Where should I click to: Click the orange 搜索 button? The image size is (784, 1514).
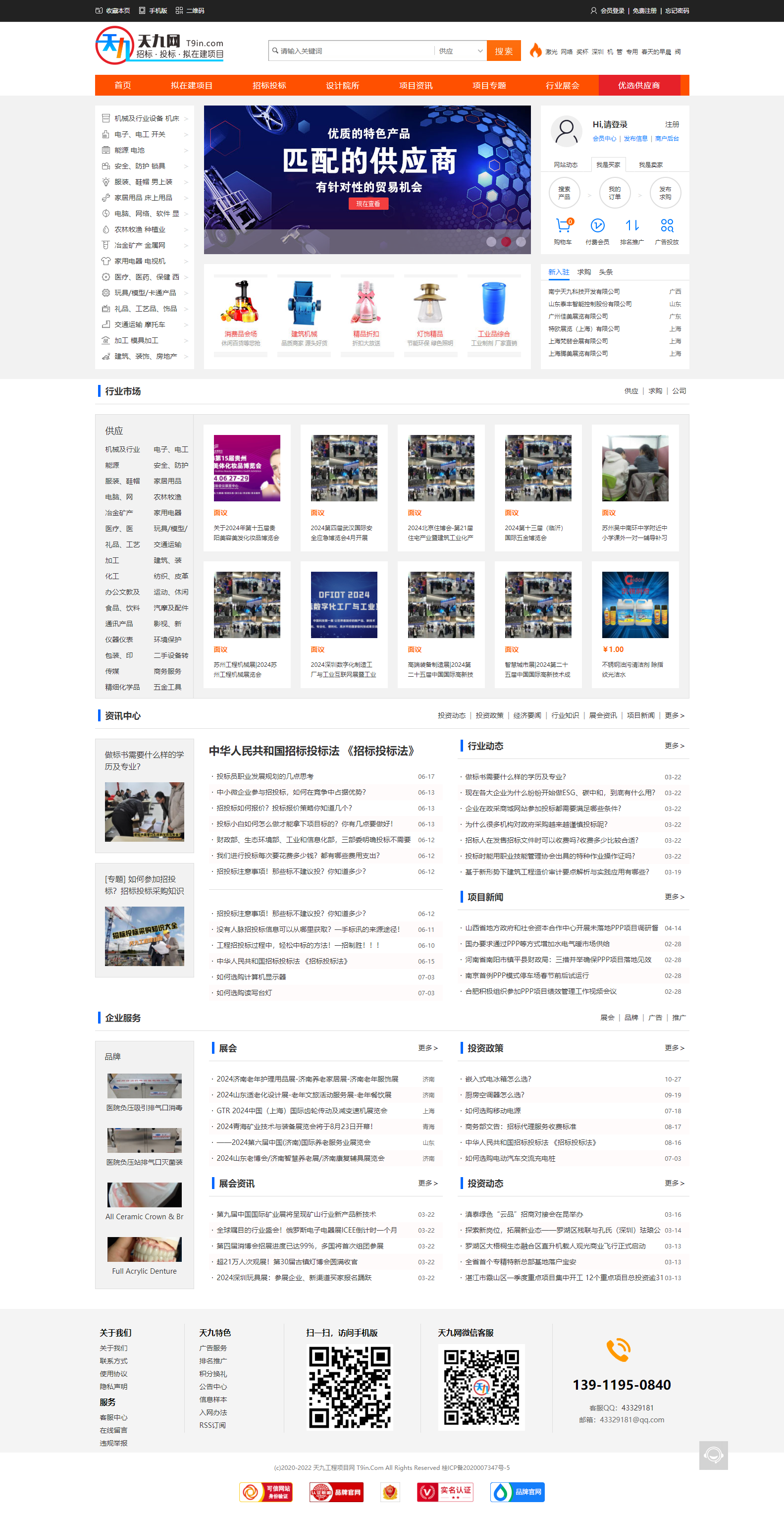tap(504, 51)
